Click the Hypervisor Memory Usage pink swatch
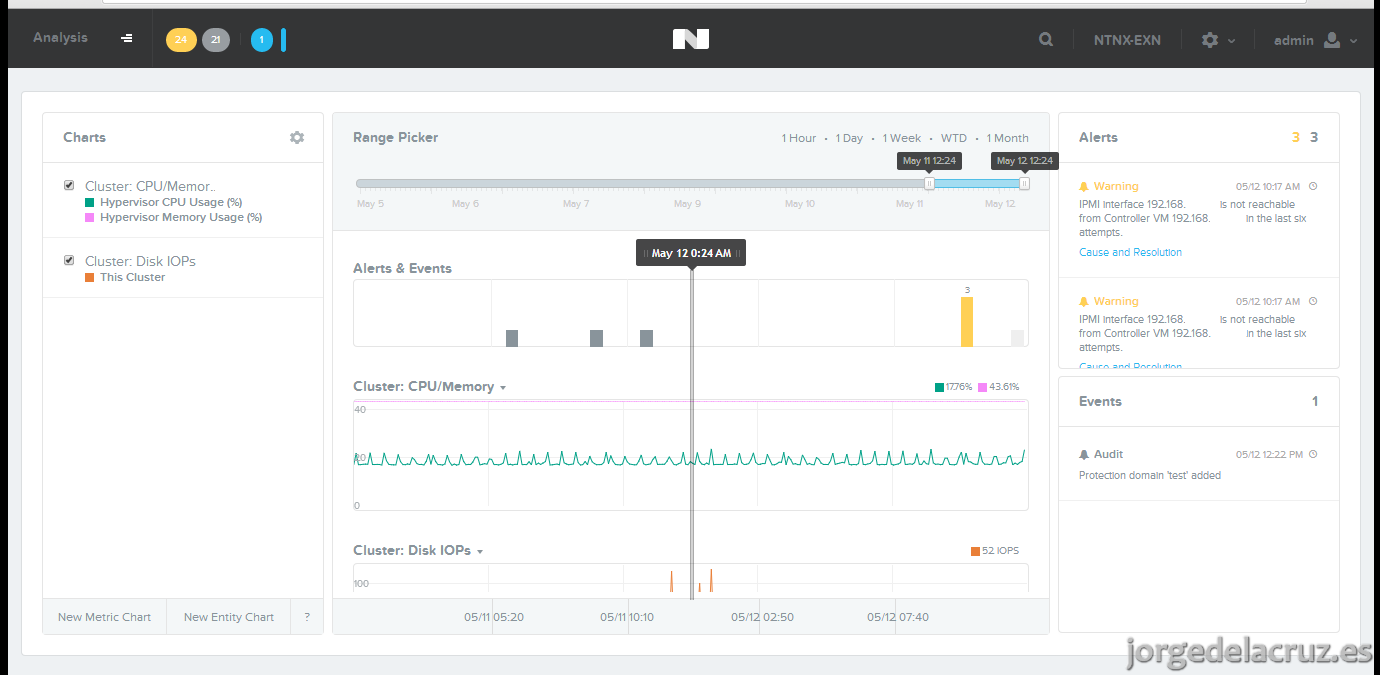 tap(90, 217)
